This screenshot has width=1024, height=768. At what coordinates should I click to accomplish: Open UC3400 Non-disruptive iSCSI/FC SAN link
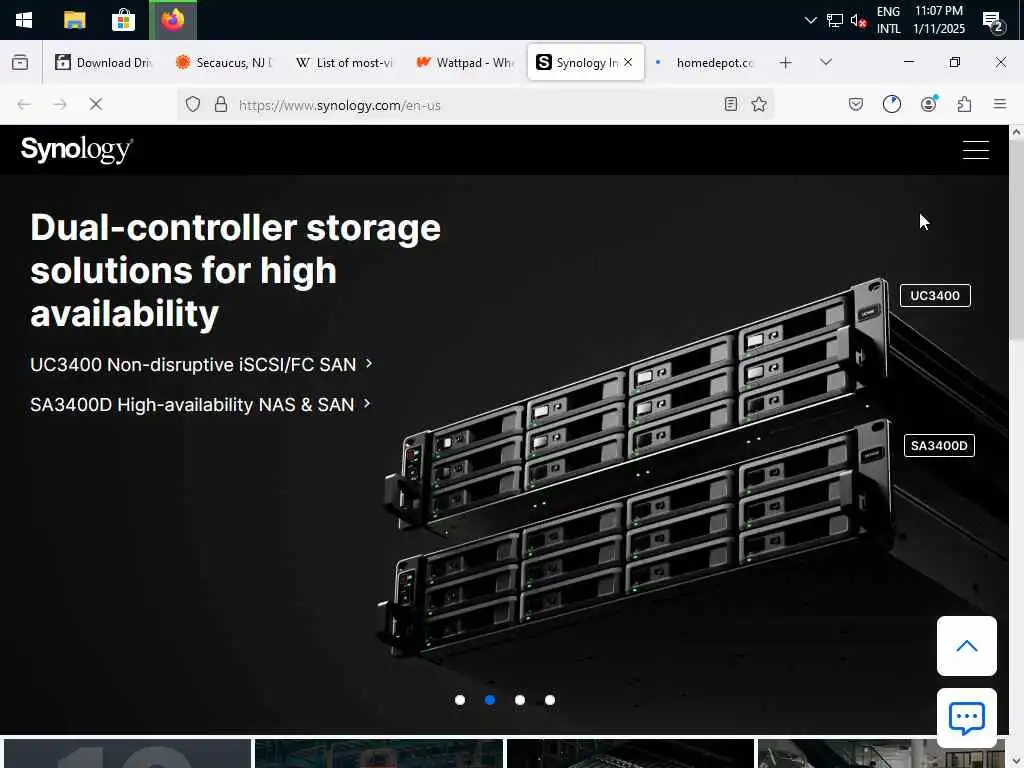tap(201, 364)
